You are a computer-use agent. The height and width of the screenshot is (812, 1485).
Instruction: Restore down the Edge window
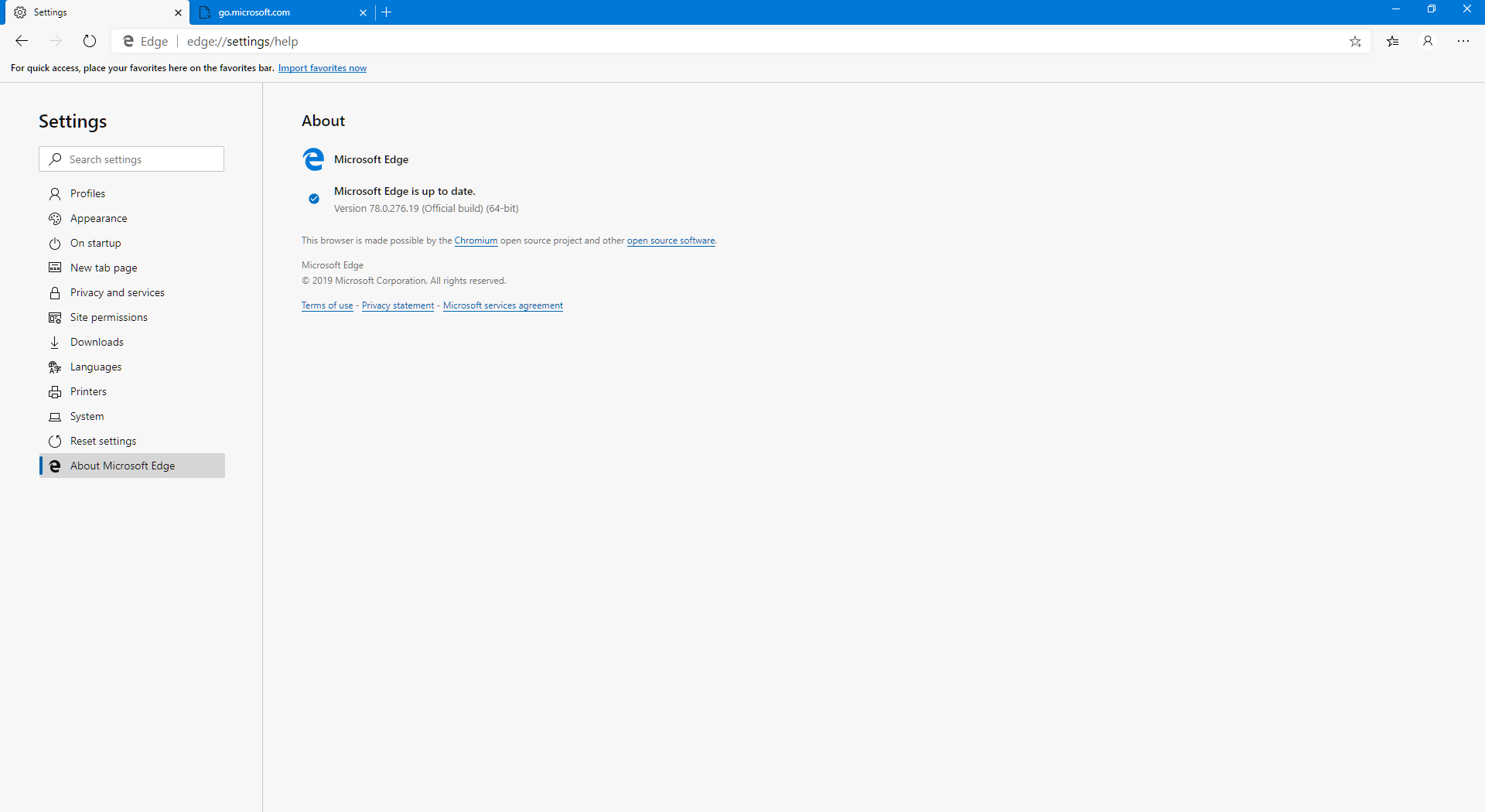(1432, 9)
